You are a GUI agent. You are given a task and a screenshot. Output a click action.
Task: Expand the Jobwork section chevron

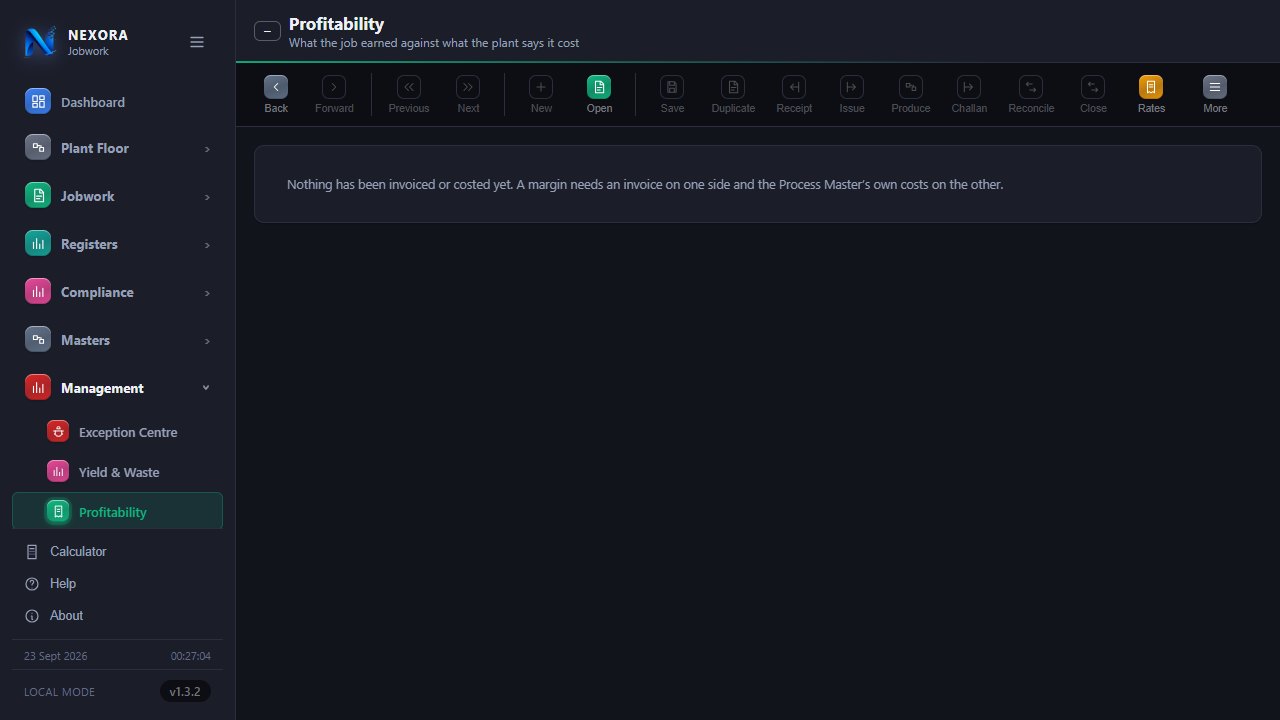click(x=207, y=197)
